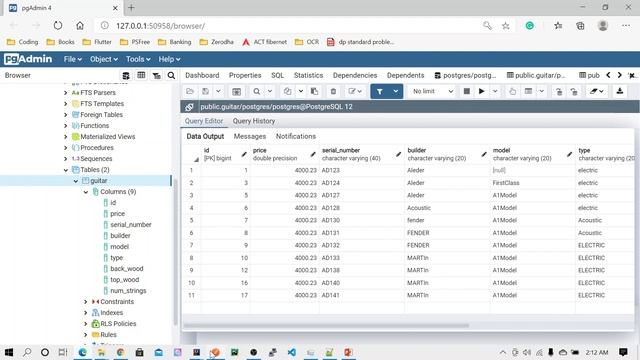Click the Query Tool icon in Browser panel

tap(126, 76)
